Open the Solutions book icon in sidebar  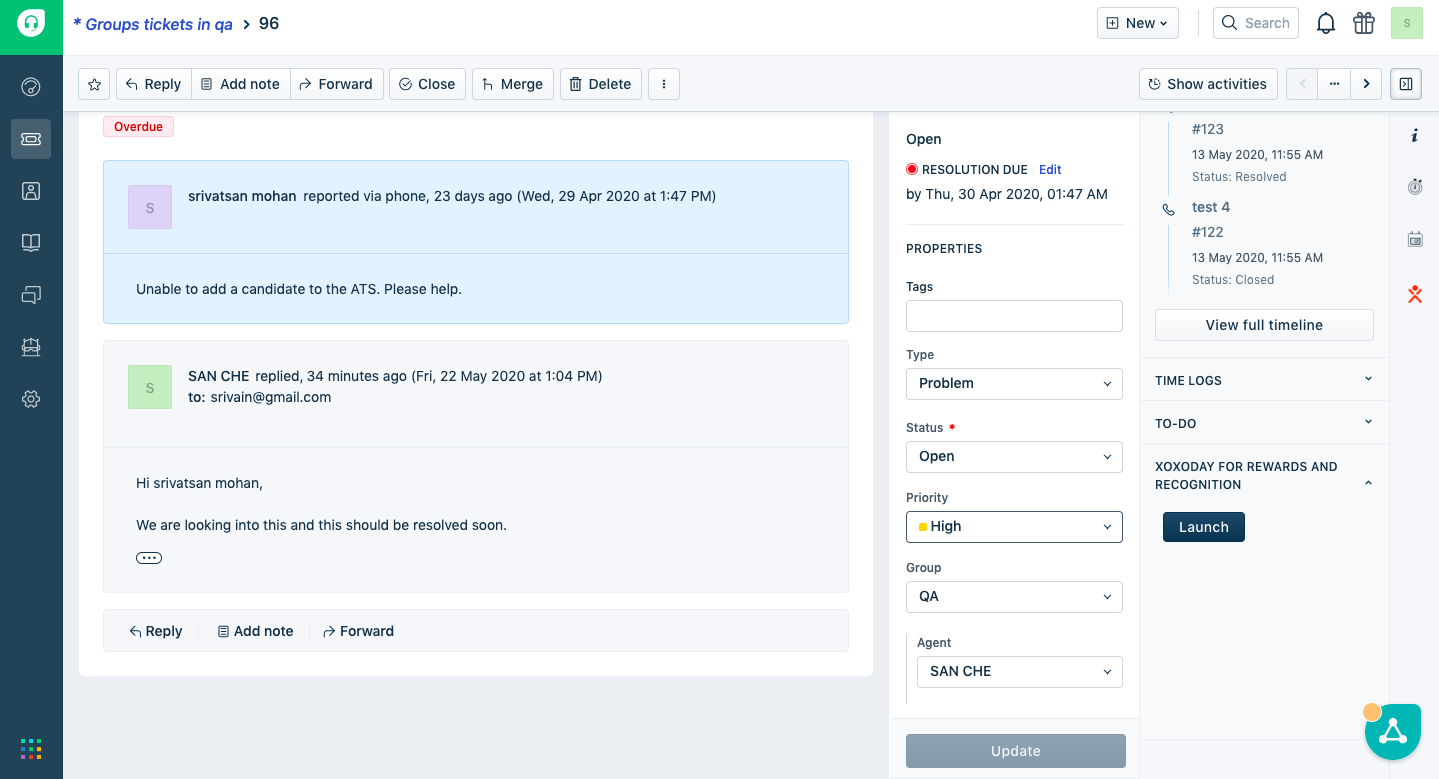31,243
